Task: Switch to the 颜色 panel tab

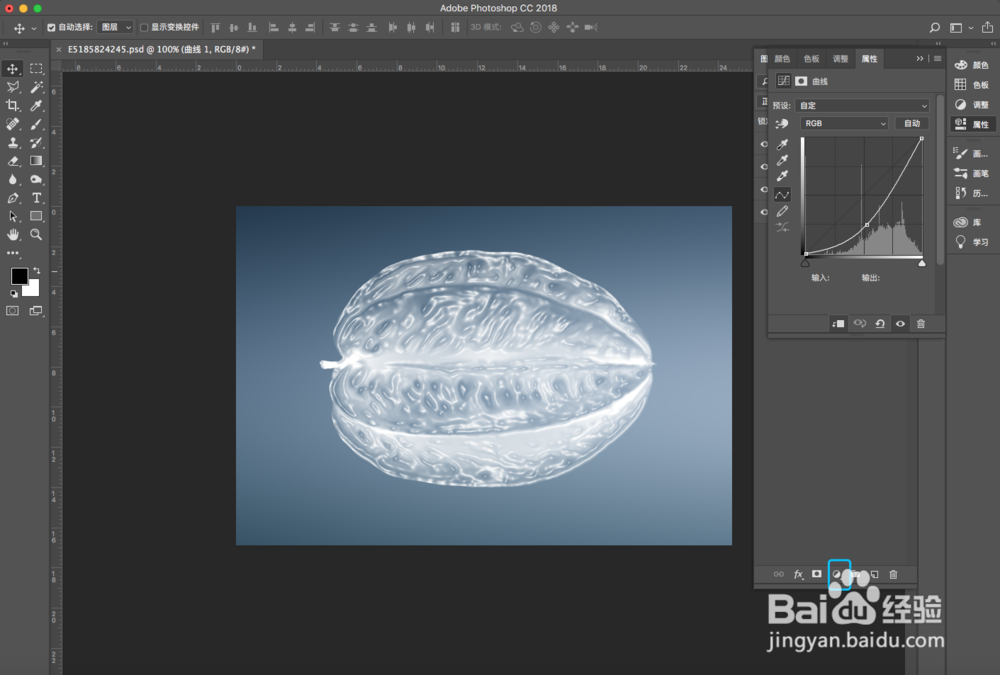Action: click(x=782, y=59)
